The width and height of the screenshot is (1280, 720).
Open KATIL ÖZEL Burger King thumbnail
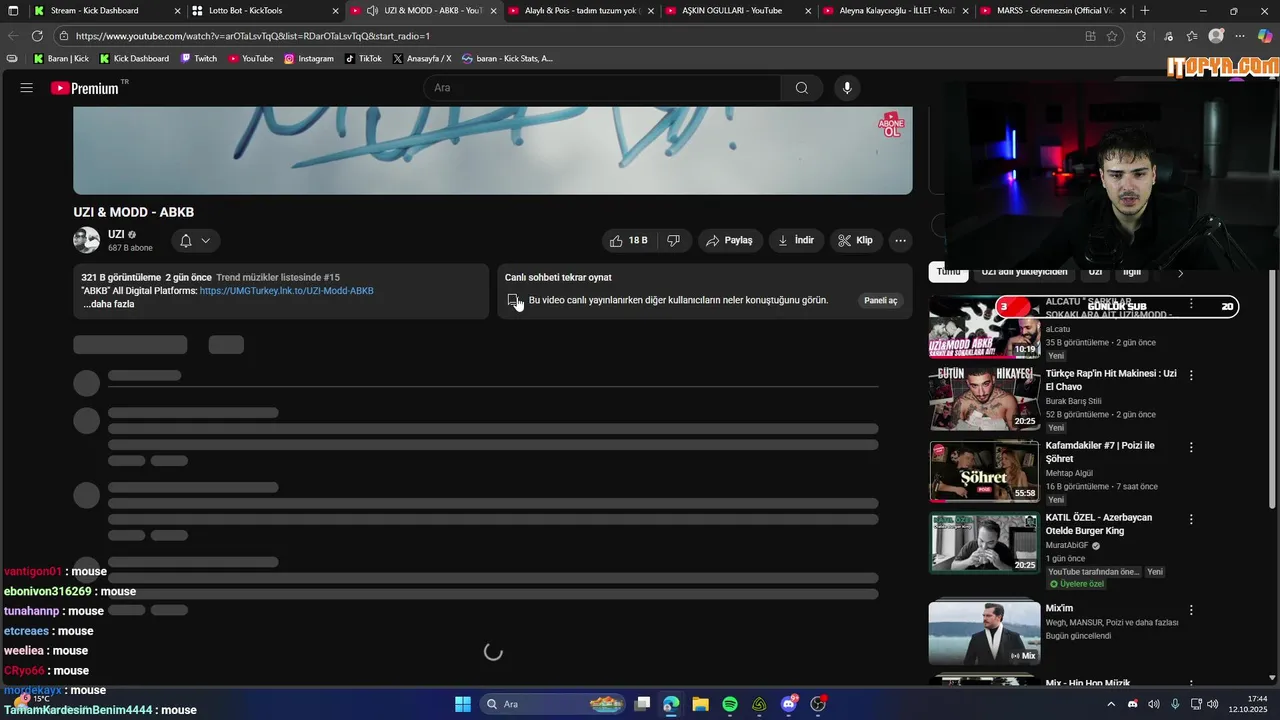coord(984,544)
